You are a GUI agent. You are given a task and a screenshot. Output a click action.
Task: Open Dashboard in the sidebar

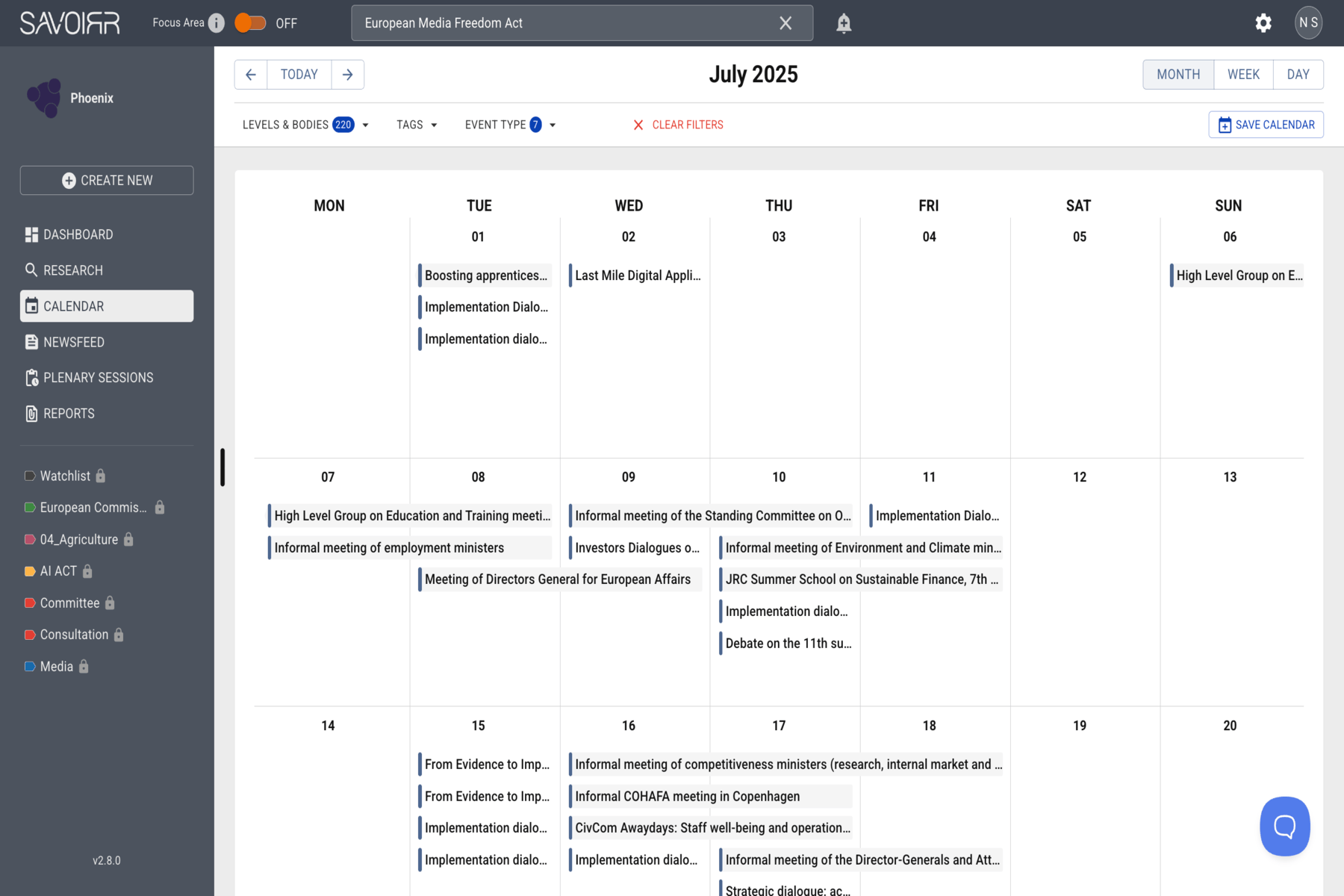107,234
